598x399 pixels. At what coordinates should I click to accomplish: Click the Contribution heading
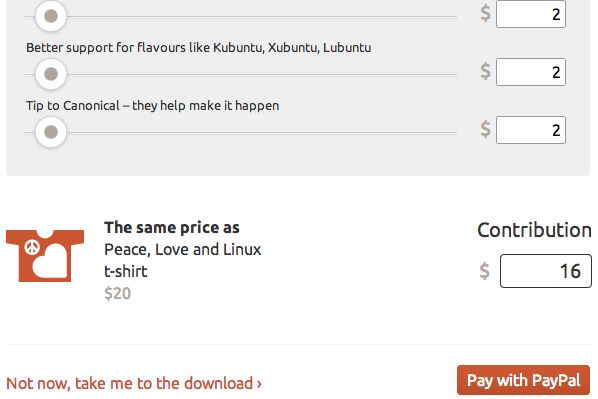click(x=534, y=230)
